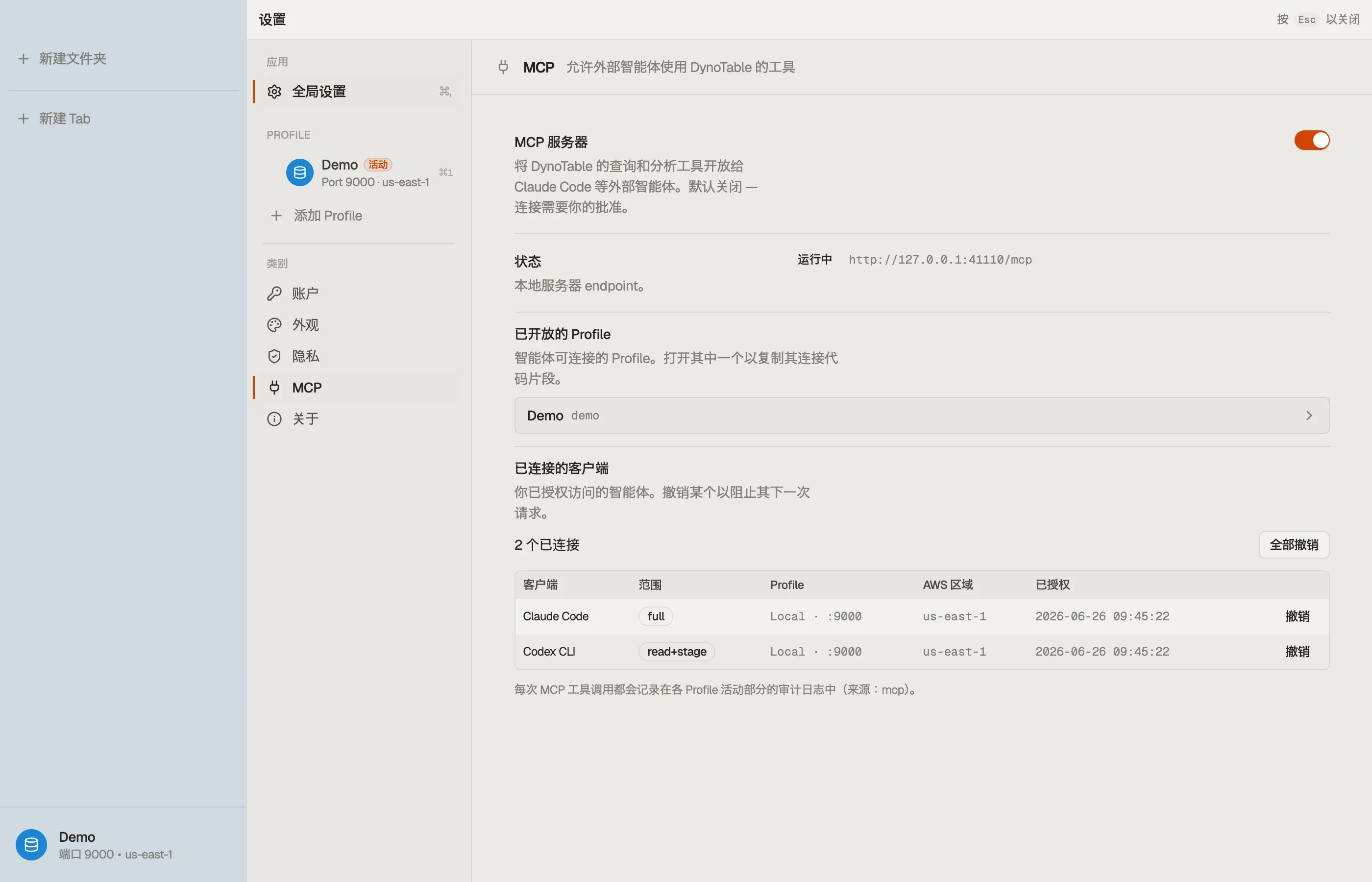Click the Esc key hint to close
This screenshot has width=1372, height=882.
(x=1307, y=20)
